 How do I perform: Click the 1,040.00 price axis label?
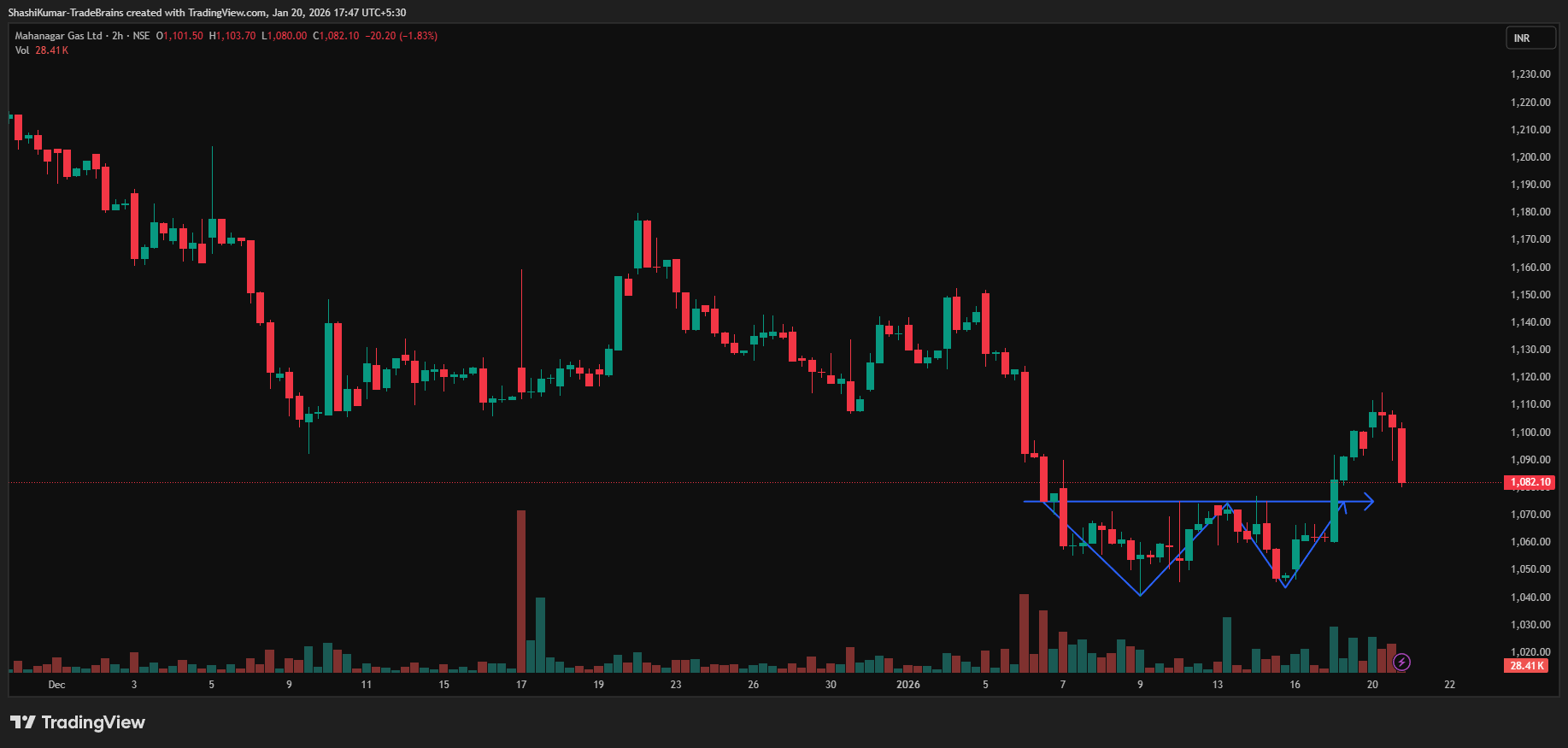point(1530,598)
